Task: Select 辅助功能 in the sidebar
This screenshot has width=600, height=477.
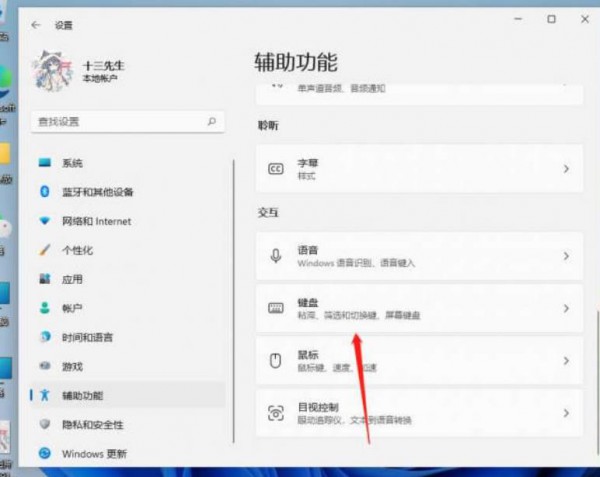Action: click(x=127, y=396)
